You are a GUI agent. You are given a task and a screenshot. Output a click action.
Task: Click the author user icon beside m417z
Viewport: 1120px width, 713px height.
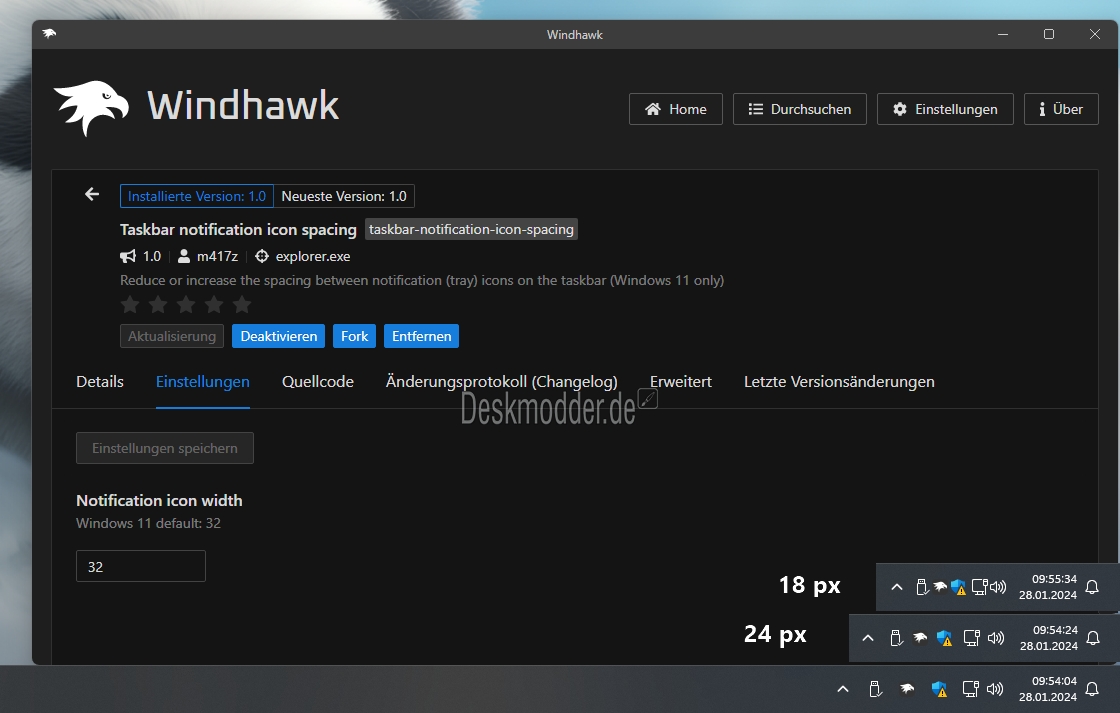click(x=184, y=256)
